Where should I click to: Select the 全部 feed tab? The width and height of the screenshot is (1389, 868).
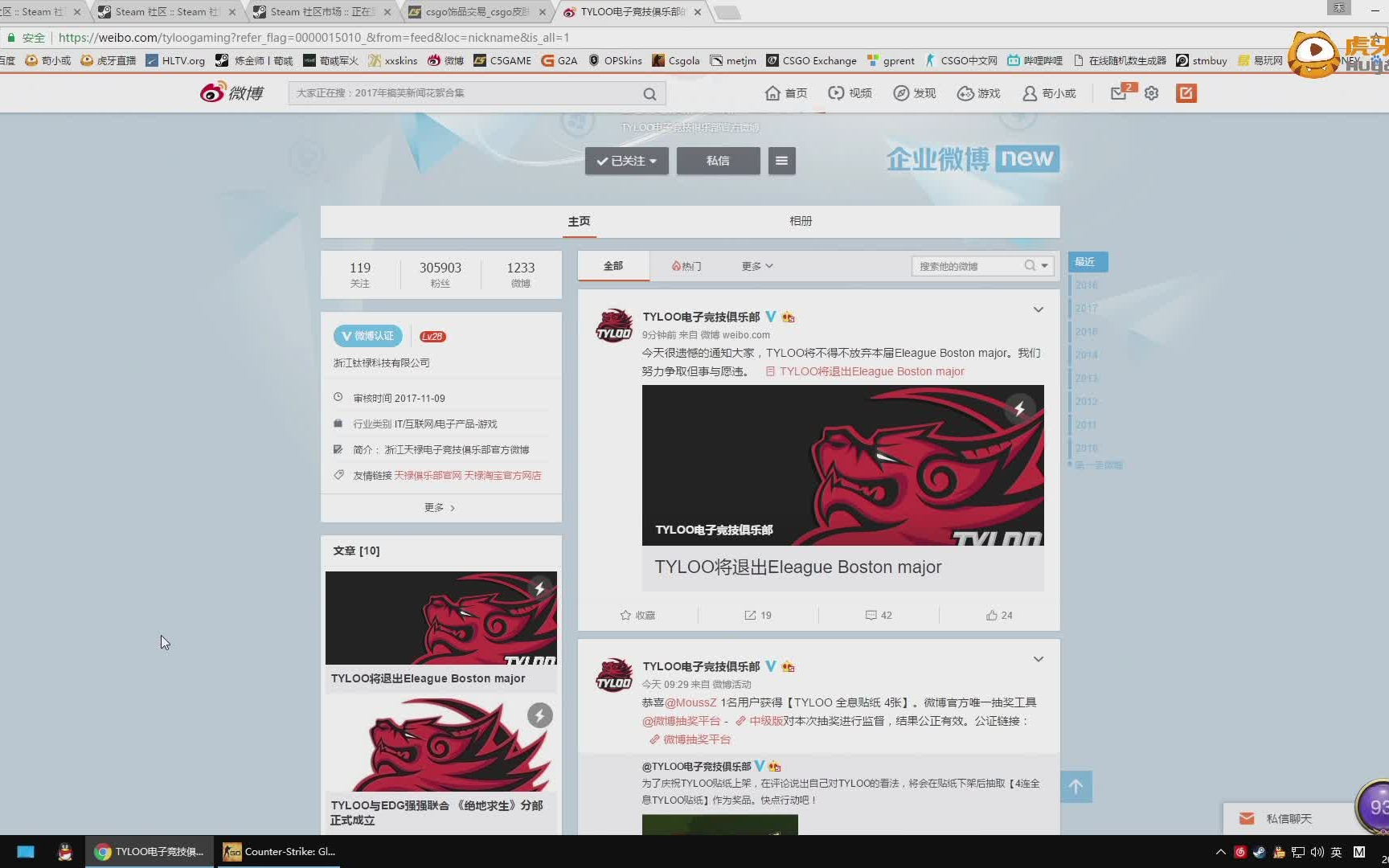click(613, 266)
